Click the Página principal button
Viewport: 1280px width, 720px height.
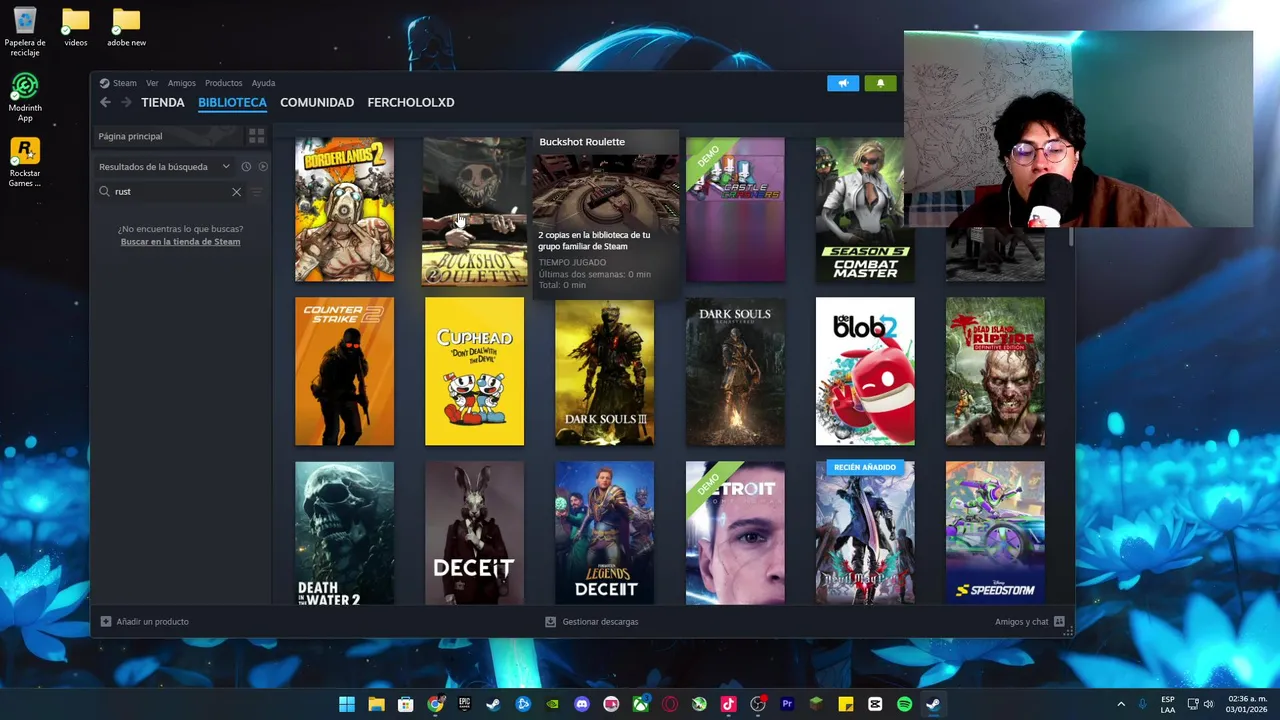[x=169, y=136]
